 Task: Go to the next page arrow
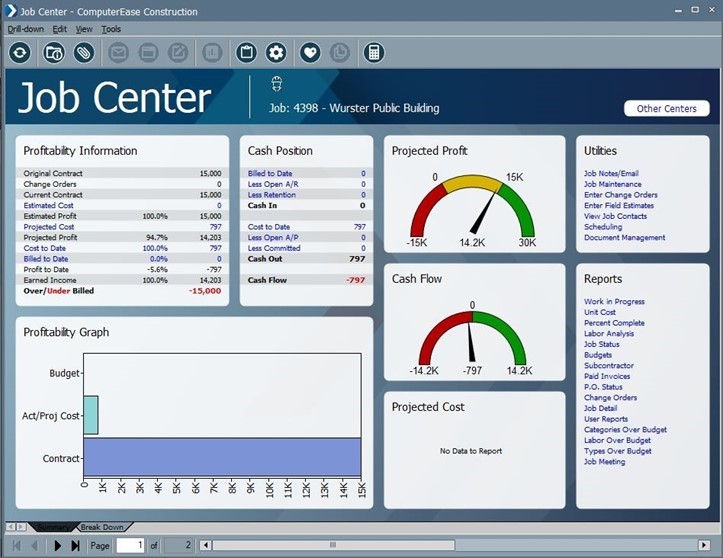(57, 545)
